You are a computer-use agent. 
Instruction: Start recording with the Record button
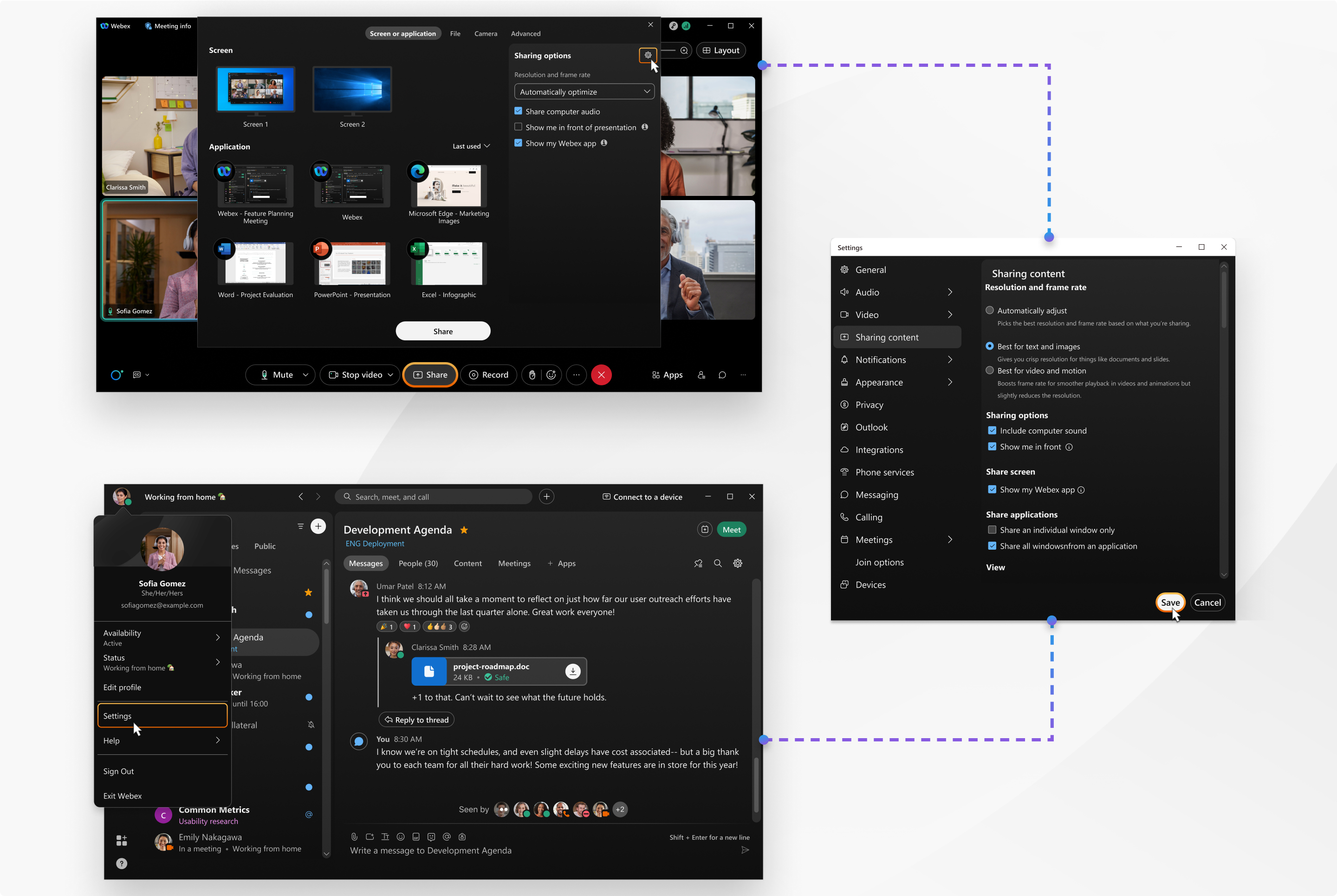point(488,375)
